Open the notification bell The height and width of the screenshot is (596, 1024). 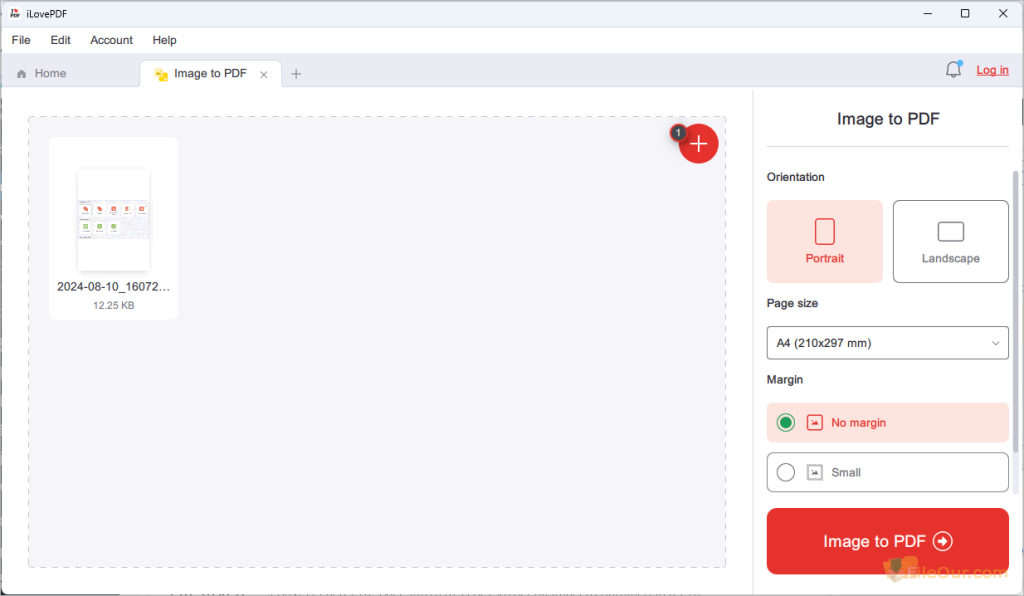(x=953, y=69)
